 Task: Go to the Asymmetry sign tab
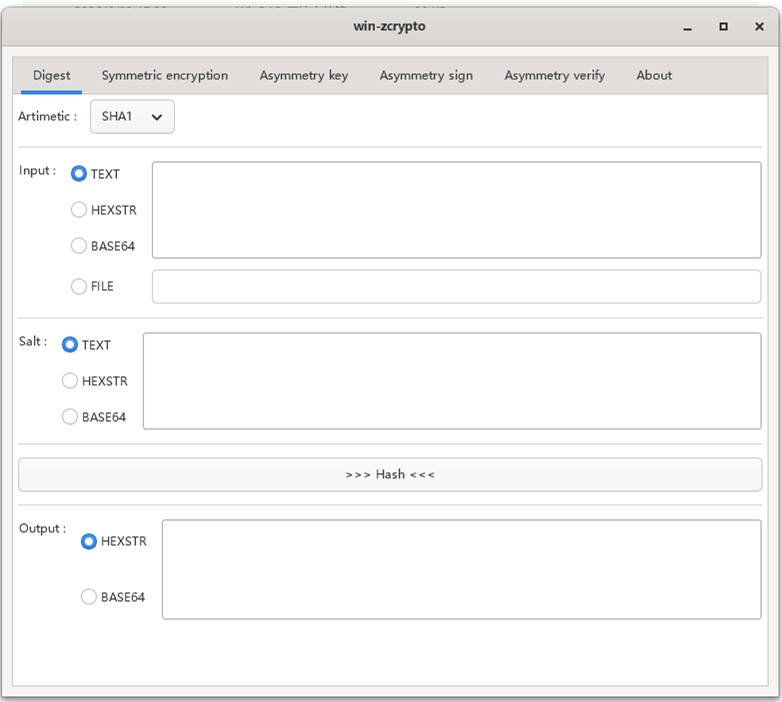click(x=426, y=75)
